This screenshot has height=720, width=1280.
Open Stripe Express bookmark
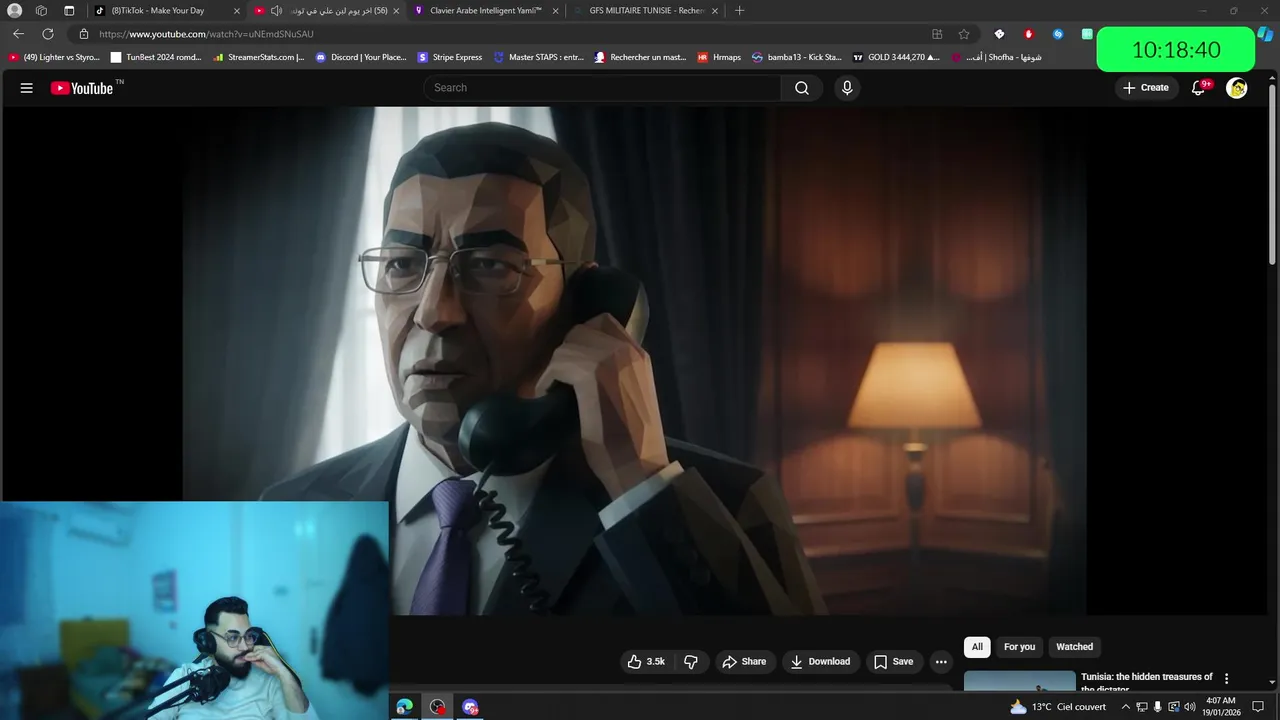[x=450, y=57]
